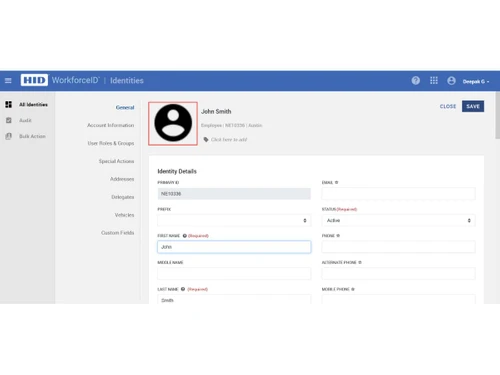
Task: Click the page vertical scrollbar
Action: [497, 115]
